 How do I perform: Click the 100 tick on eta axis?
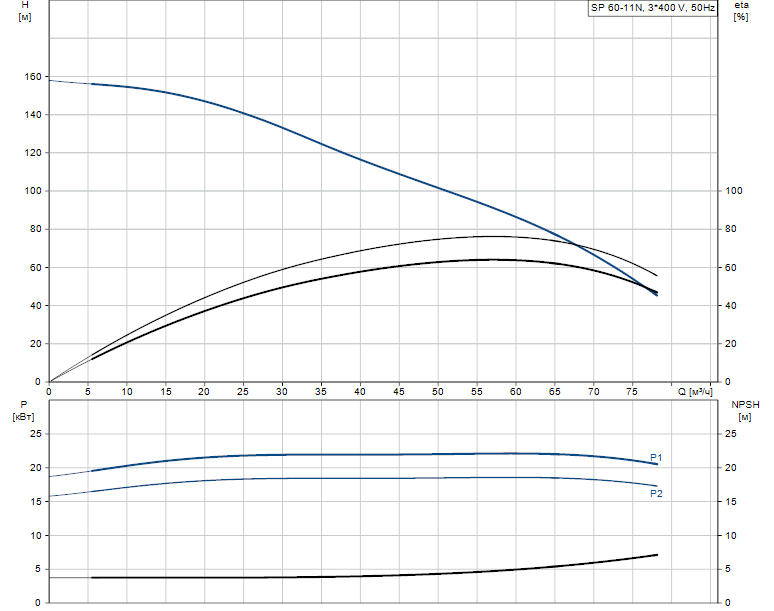734,191
